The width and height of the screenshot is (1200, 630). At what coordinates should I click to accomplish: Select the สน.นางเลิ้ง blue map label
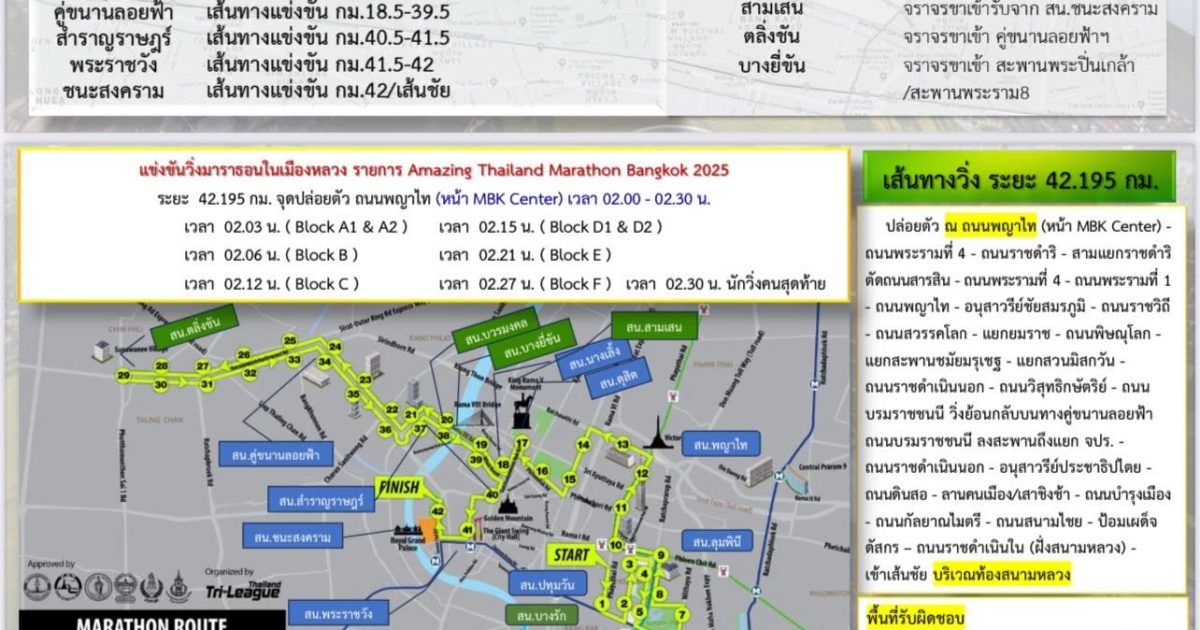tap(593, 361)
